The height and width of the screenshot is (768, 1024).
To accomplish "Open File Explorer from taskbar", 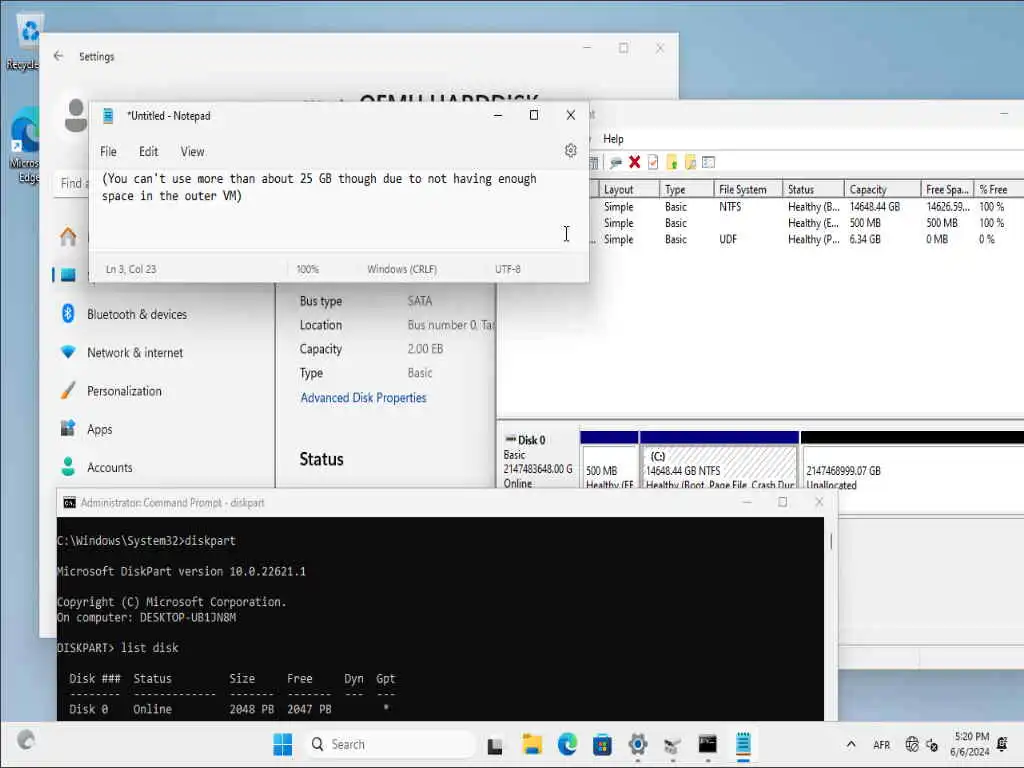I will (532, 744).
